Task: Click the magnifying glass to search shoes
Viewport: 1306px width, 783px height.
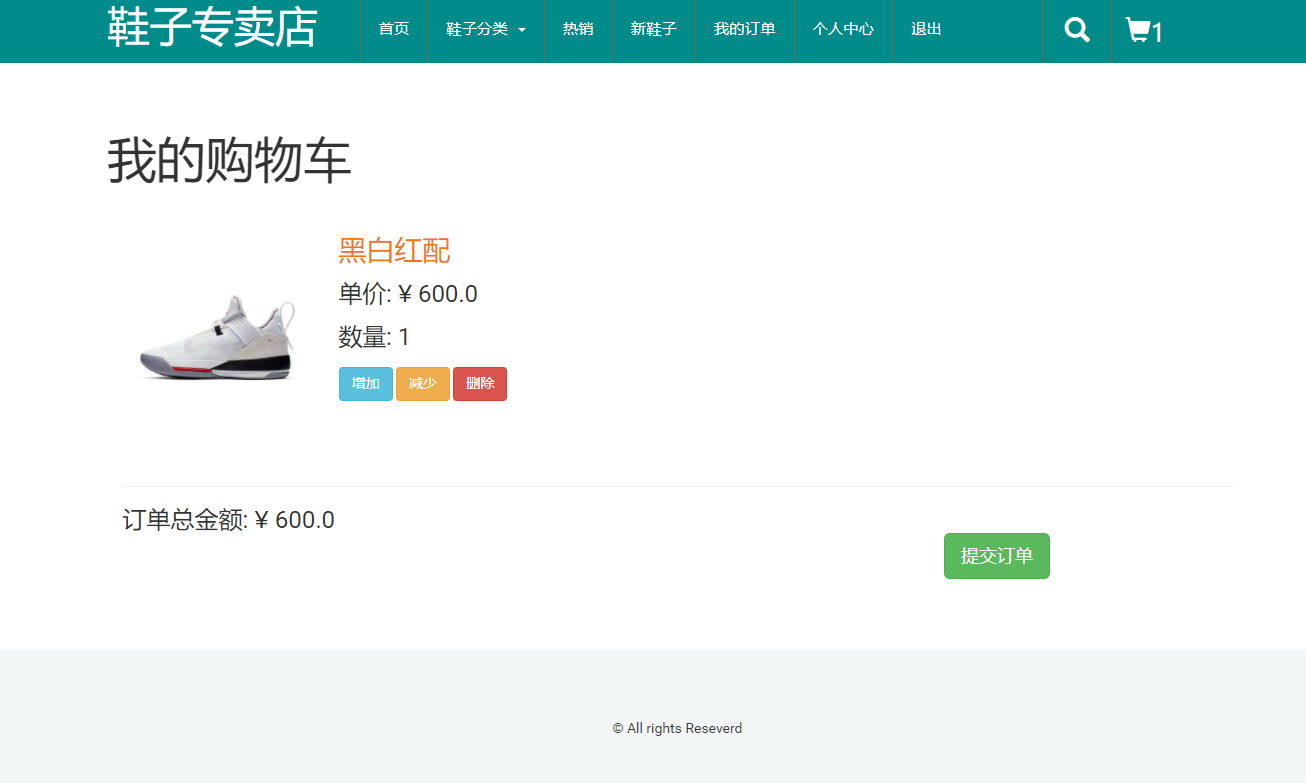Action: click(x=1076, y=29)
